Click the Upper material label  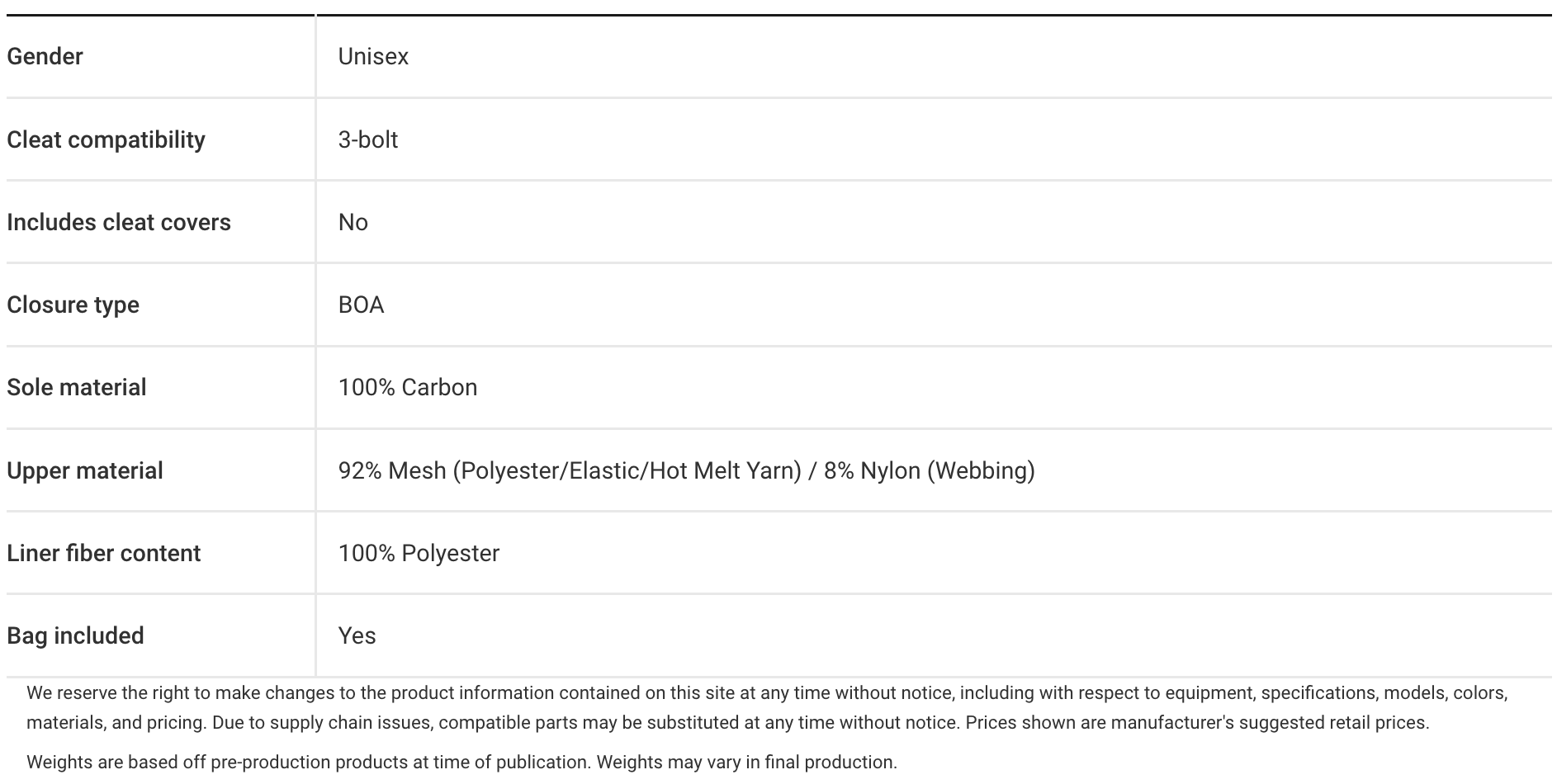pos(85,470)
